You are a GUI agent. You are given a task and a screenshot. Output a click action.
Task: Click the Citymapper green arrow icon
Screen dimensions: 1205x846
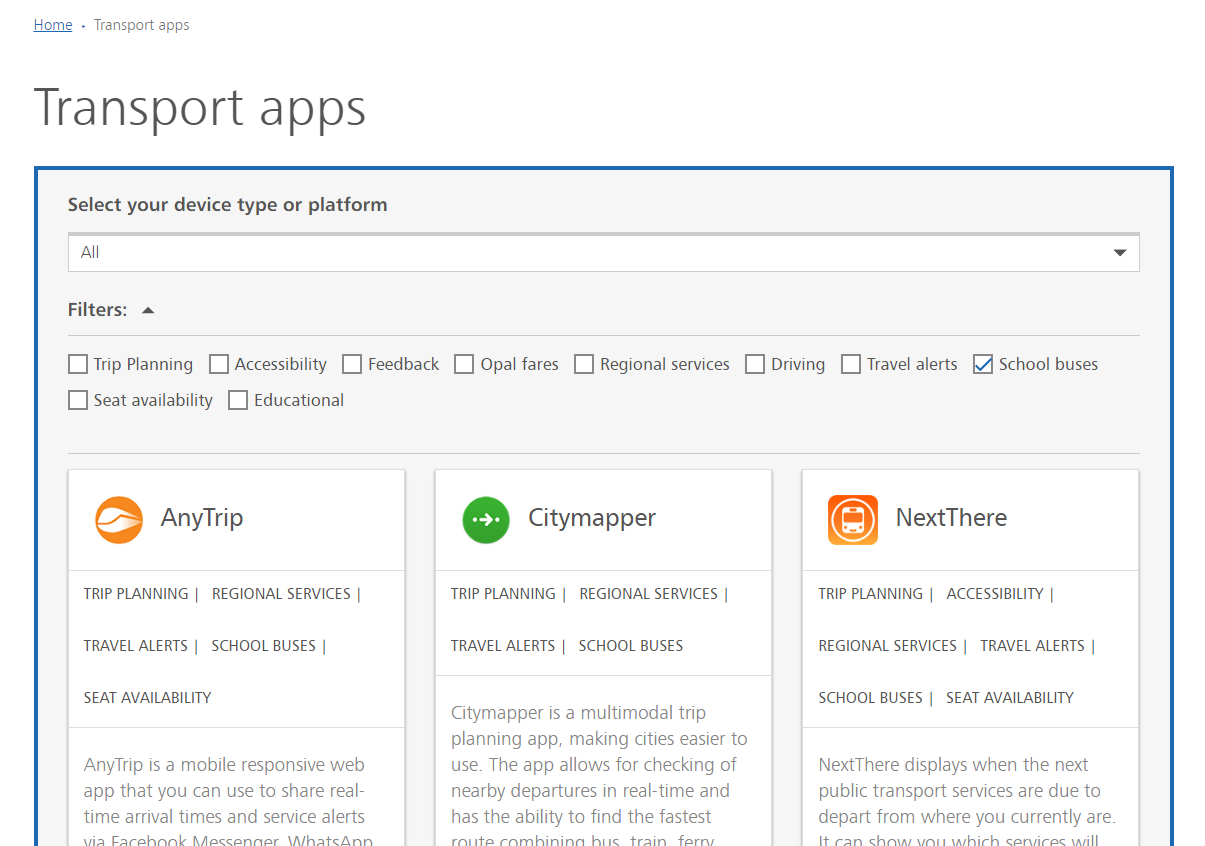pyautogui.click(x=486, y=520)
